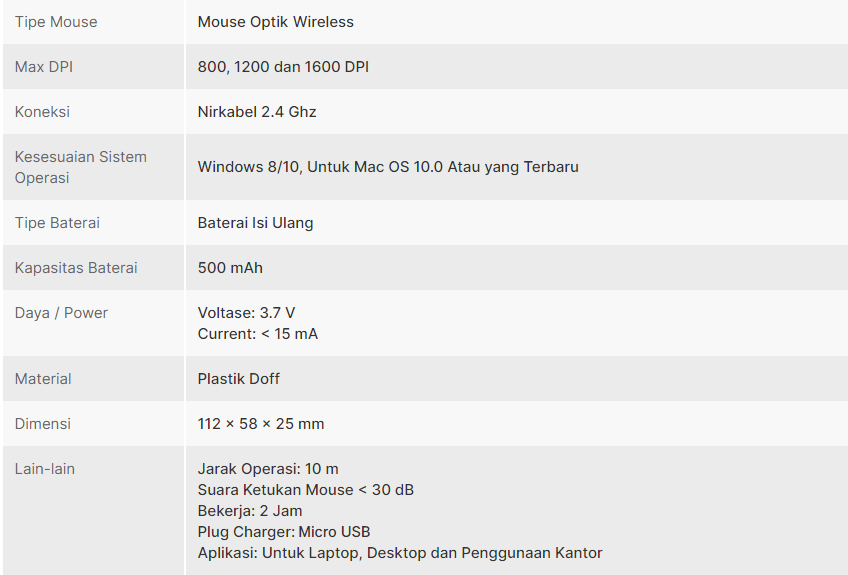848x575 pixels.
Task: Click the "Nirkabel 2.4 Ghz" value
Action: (257, 112)
